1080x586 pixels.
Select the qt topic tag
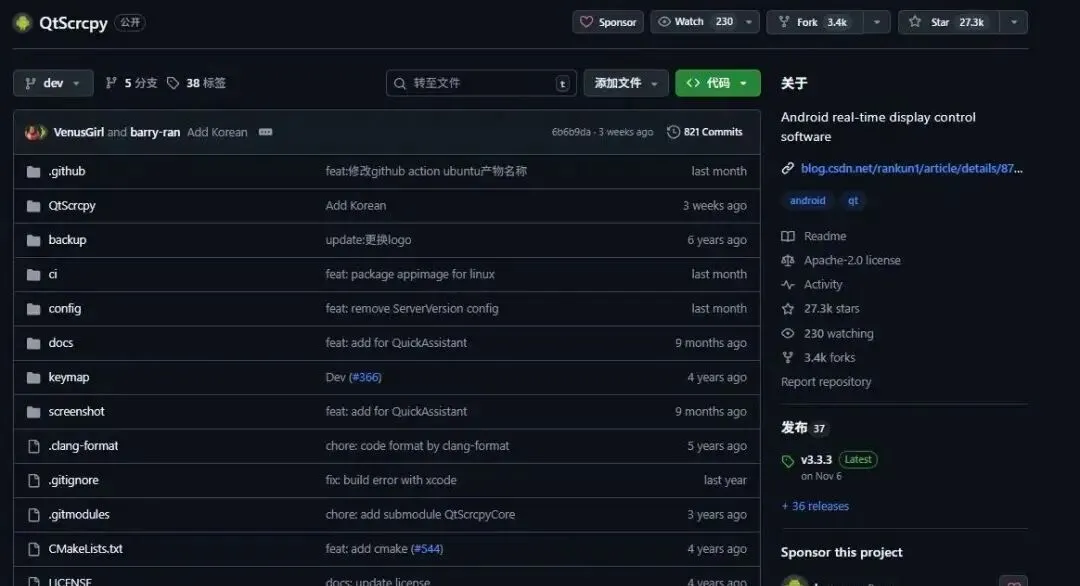pyautogui.click(x=853, y=201)
